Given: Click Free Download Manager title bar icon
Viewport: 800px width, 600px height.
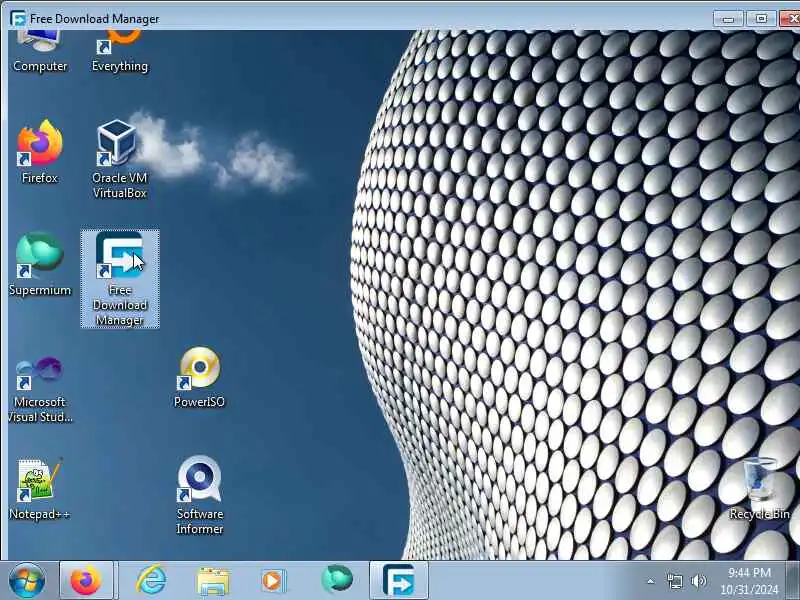Looking at the screenshot, I should tap(18, 19).
